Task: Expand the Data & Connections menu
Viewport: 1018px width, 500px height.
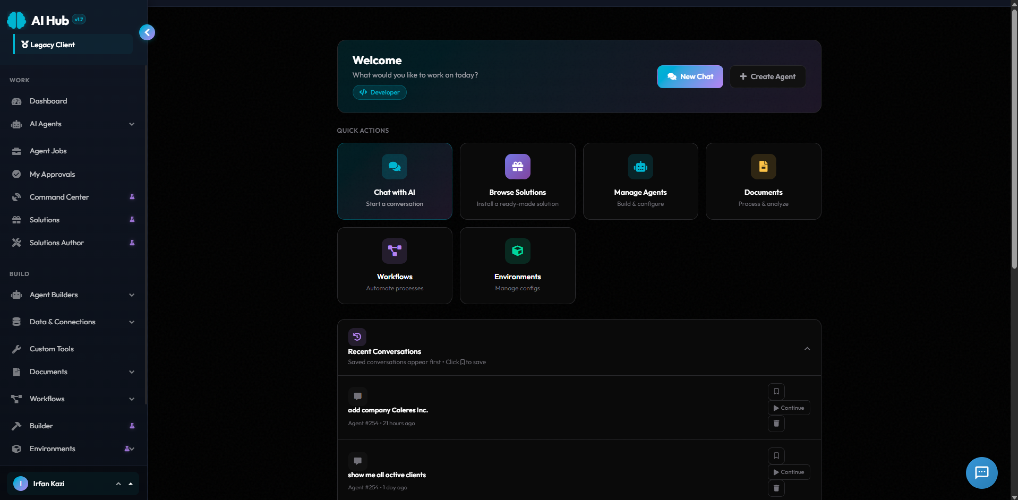Action: point(73,322)
